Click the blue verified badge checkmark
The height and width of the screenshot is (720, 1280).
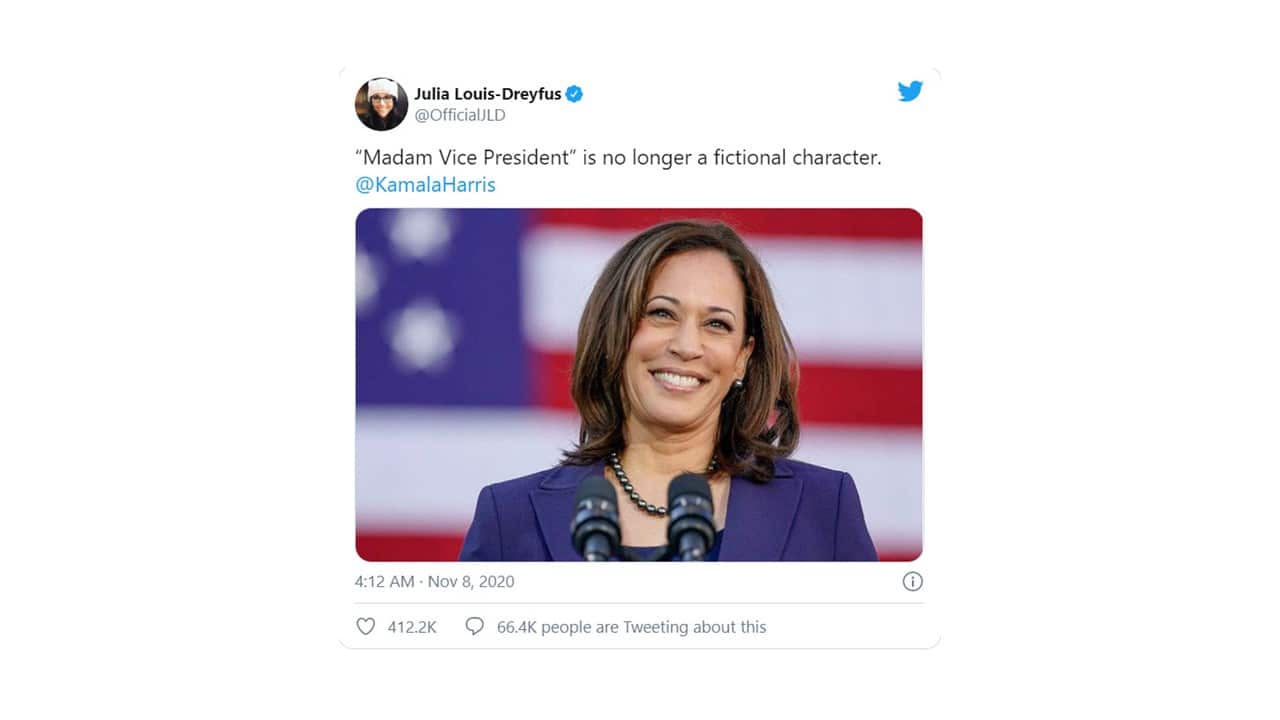click(572, 93)
